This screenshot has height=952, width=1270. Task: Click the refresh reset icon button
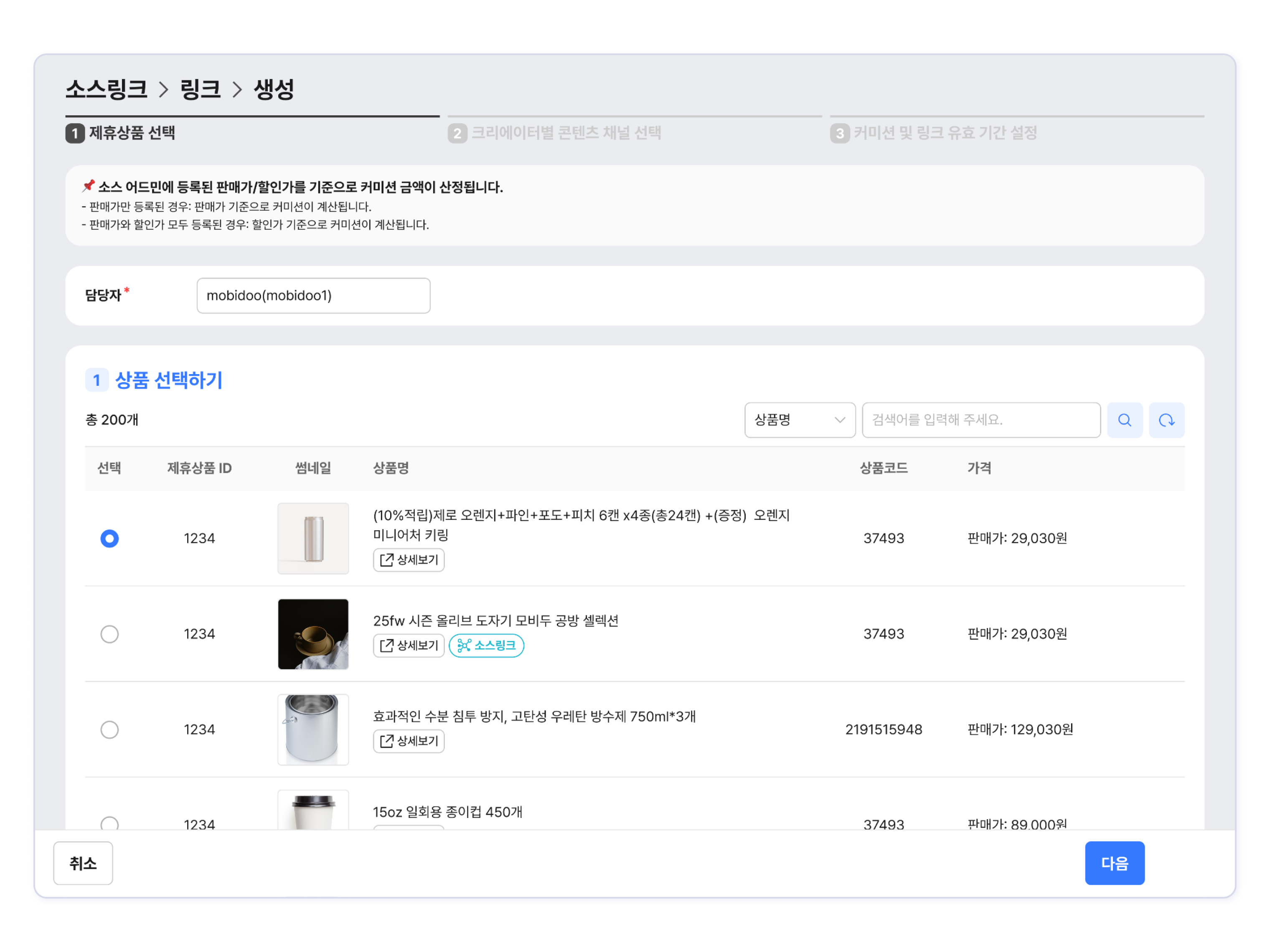(1166, 420)
